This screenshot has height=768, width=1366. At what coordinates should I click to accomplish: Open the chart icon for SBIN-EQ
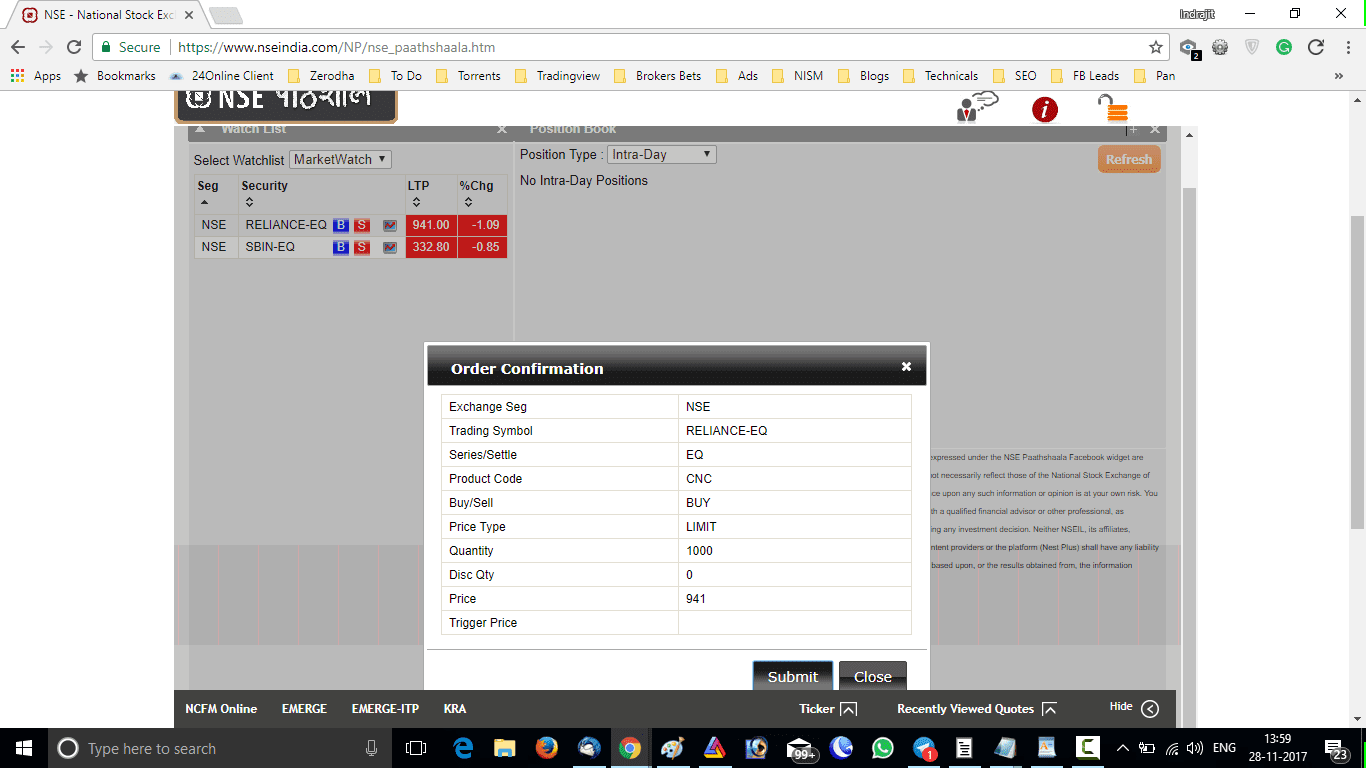389,247
